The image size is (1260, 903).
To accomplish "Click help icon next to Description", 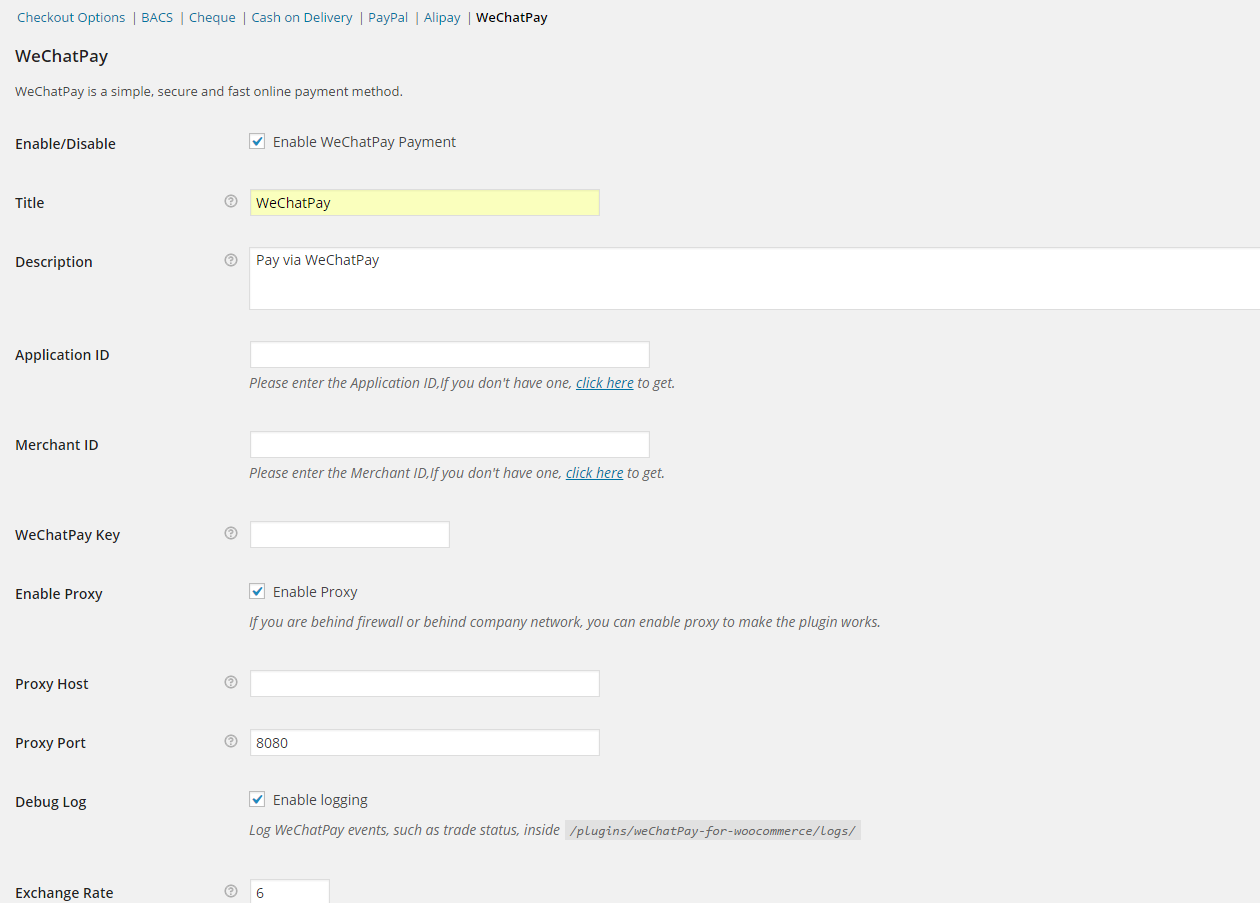I will (231, 260).
